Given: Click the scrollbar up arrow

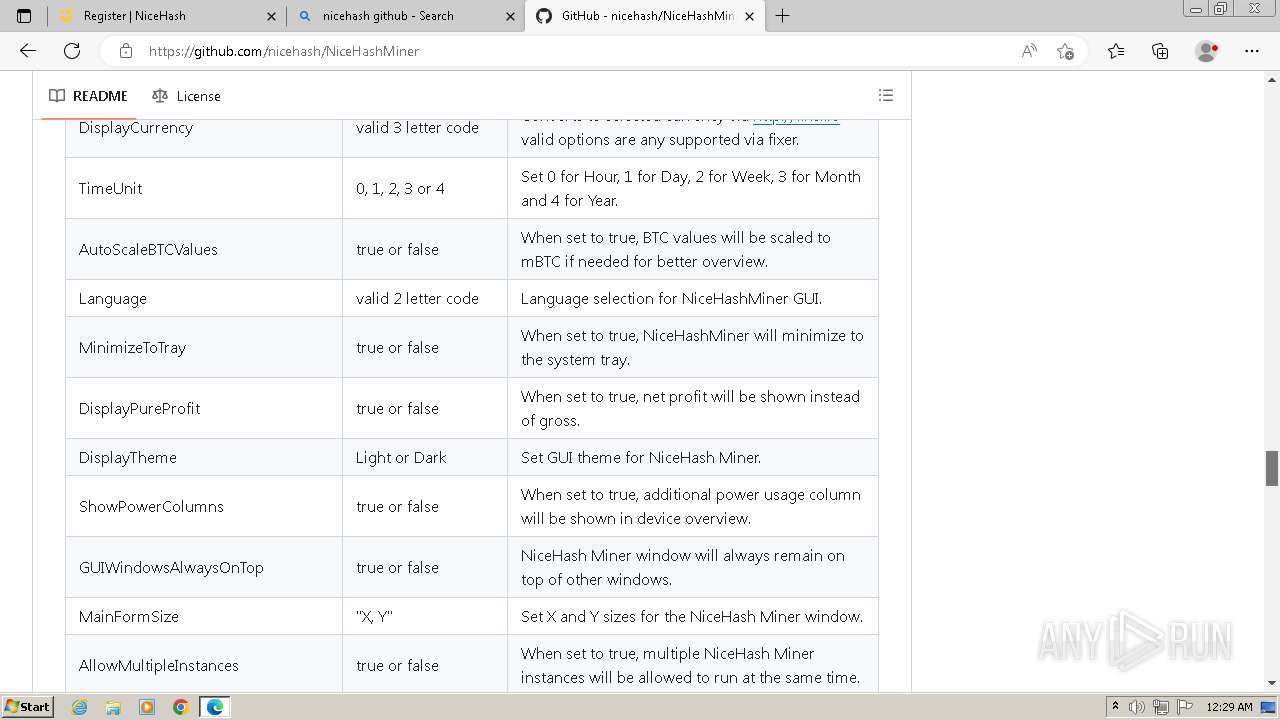Looking at the screenshot, I should click(1272, 78).
